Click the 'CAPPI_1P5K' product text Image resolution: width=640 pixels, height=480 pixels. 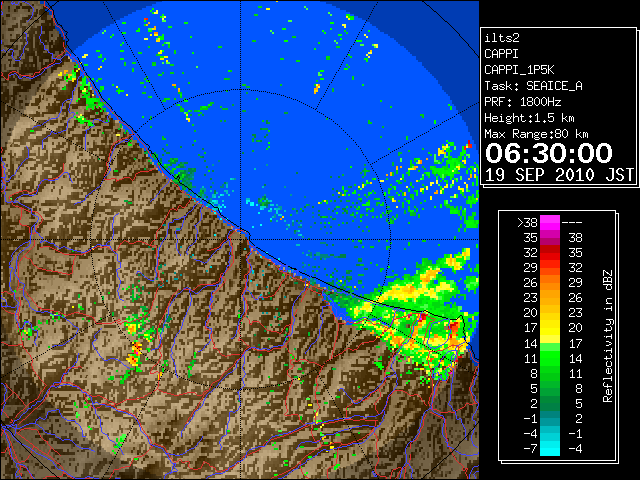519,70
